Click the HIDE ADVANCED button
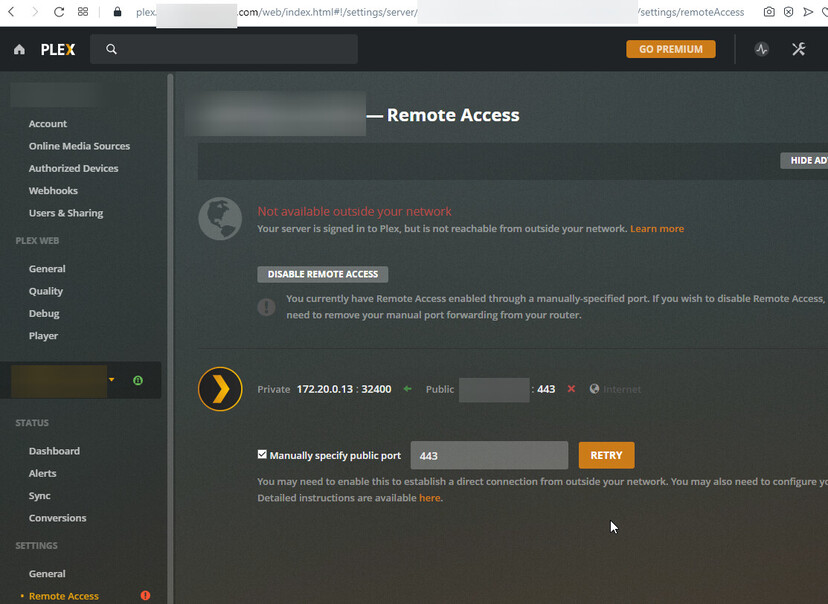Viewport: 828px width, 604px height. tap(804, 161)
